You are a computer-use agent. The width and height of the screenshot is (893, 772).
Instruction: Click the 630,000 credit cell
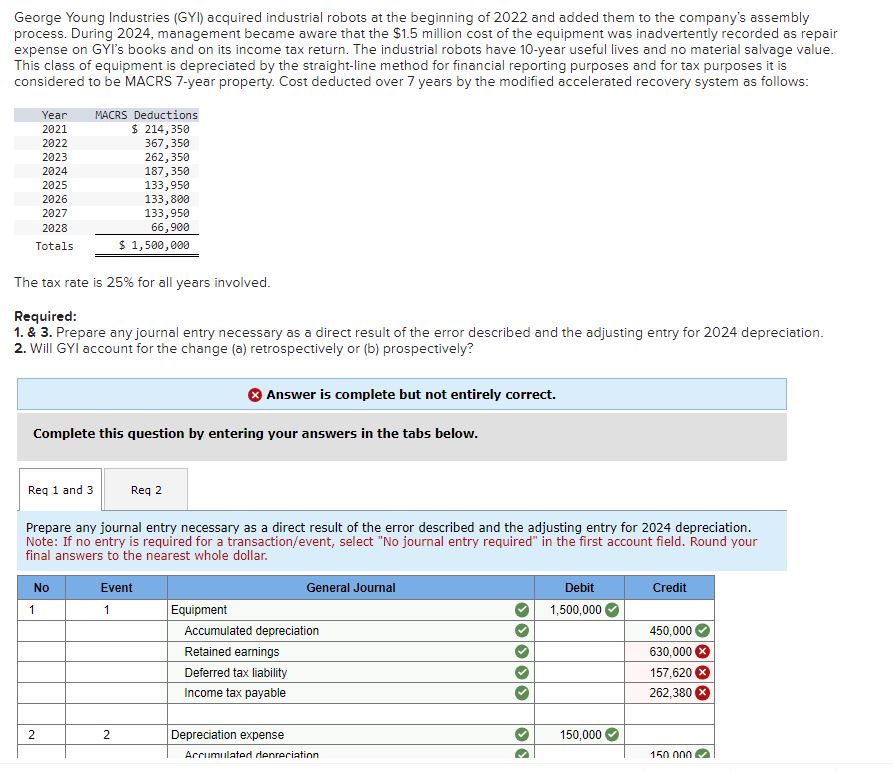(x=670, y=651)
